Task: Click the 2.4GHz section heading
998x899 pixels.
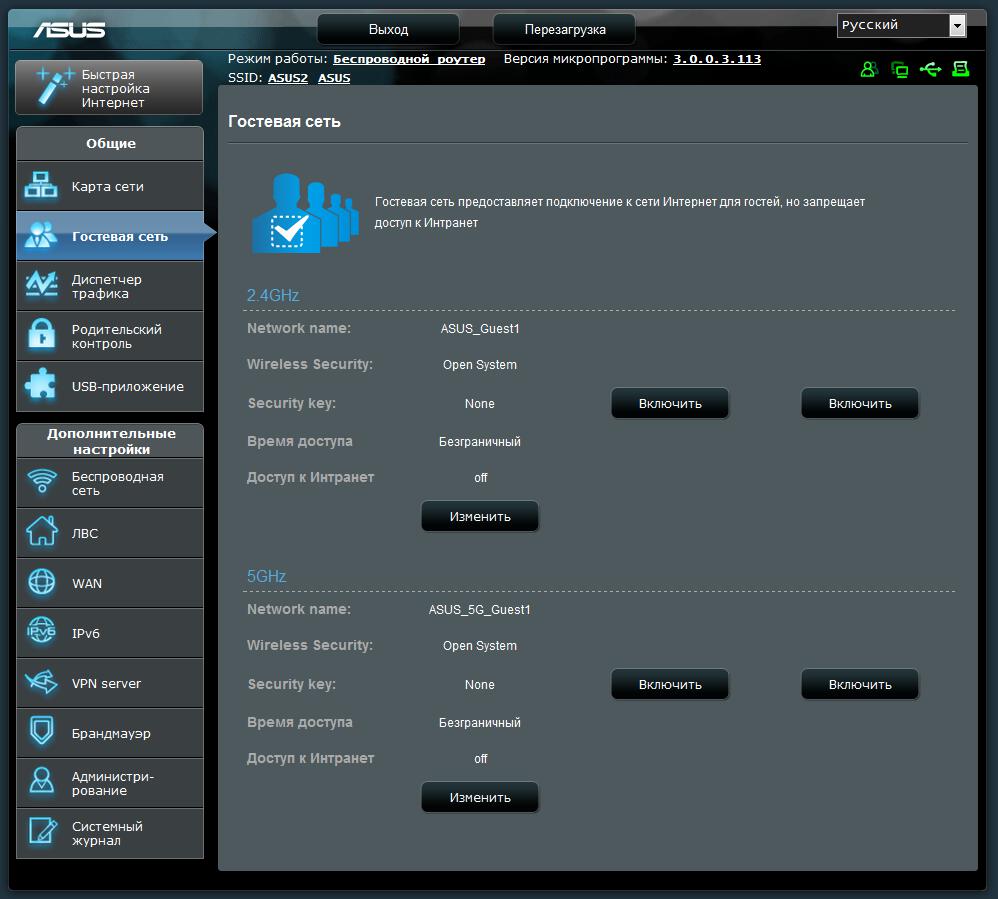Action: point(273,295)
